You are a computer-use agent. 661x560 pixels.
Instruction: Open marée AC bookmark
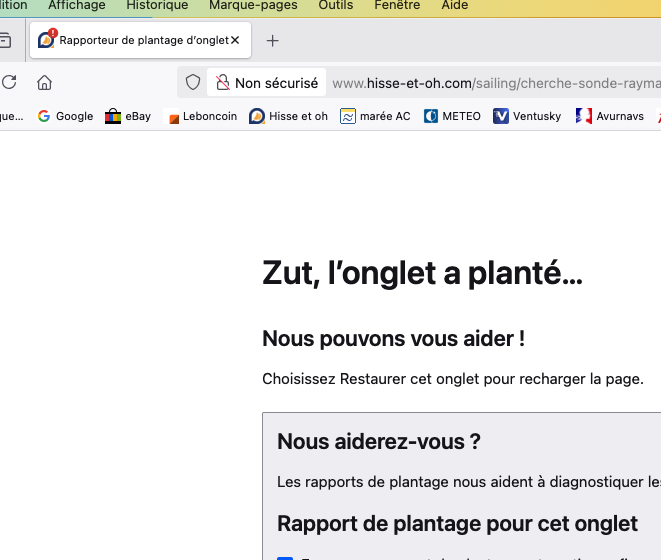375,116
